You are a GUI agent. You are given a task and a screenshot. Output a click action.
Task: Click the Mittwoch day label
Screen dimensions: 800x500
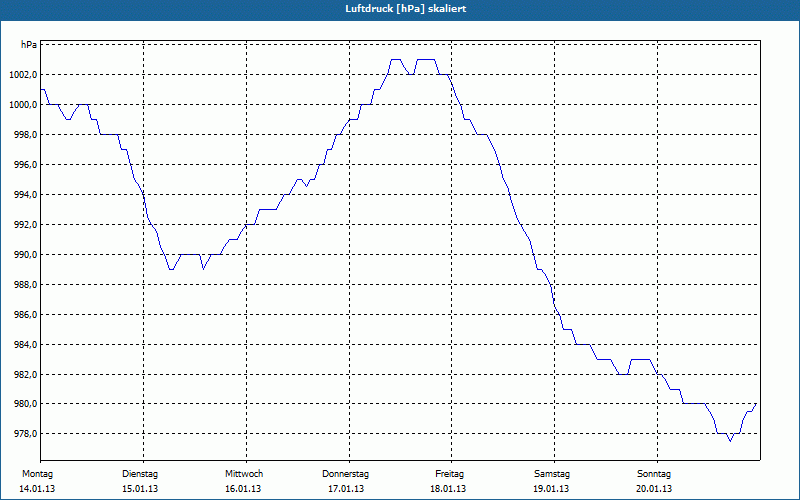[244, 474]
